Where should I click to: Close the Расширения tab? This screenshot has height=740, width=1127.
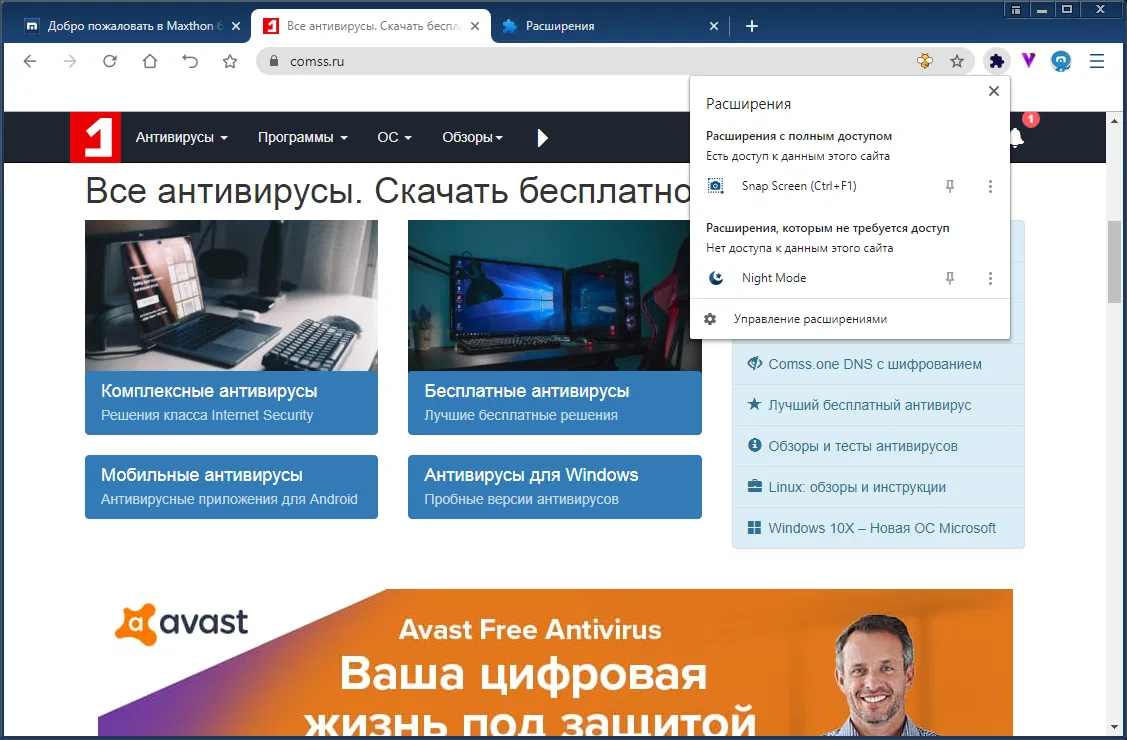714,27
